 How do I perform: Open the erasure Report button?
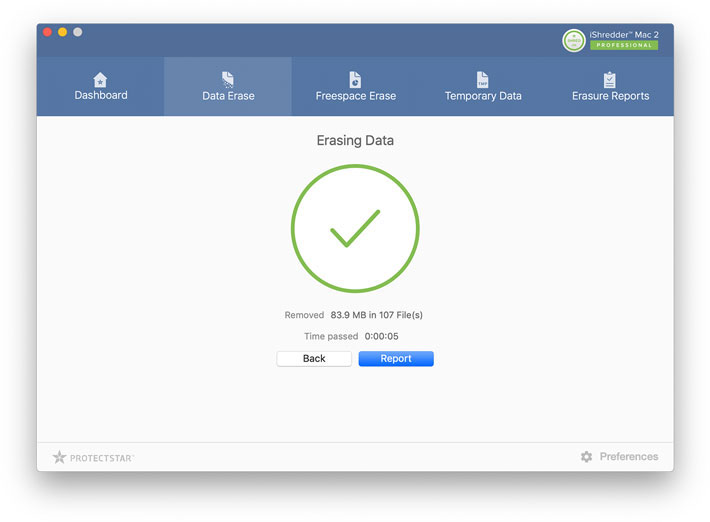(396, 359)
